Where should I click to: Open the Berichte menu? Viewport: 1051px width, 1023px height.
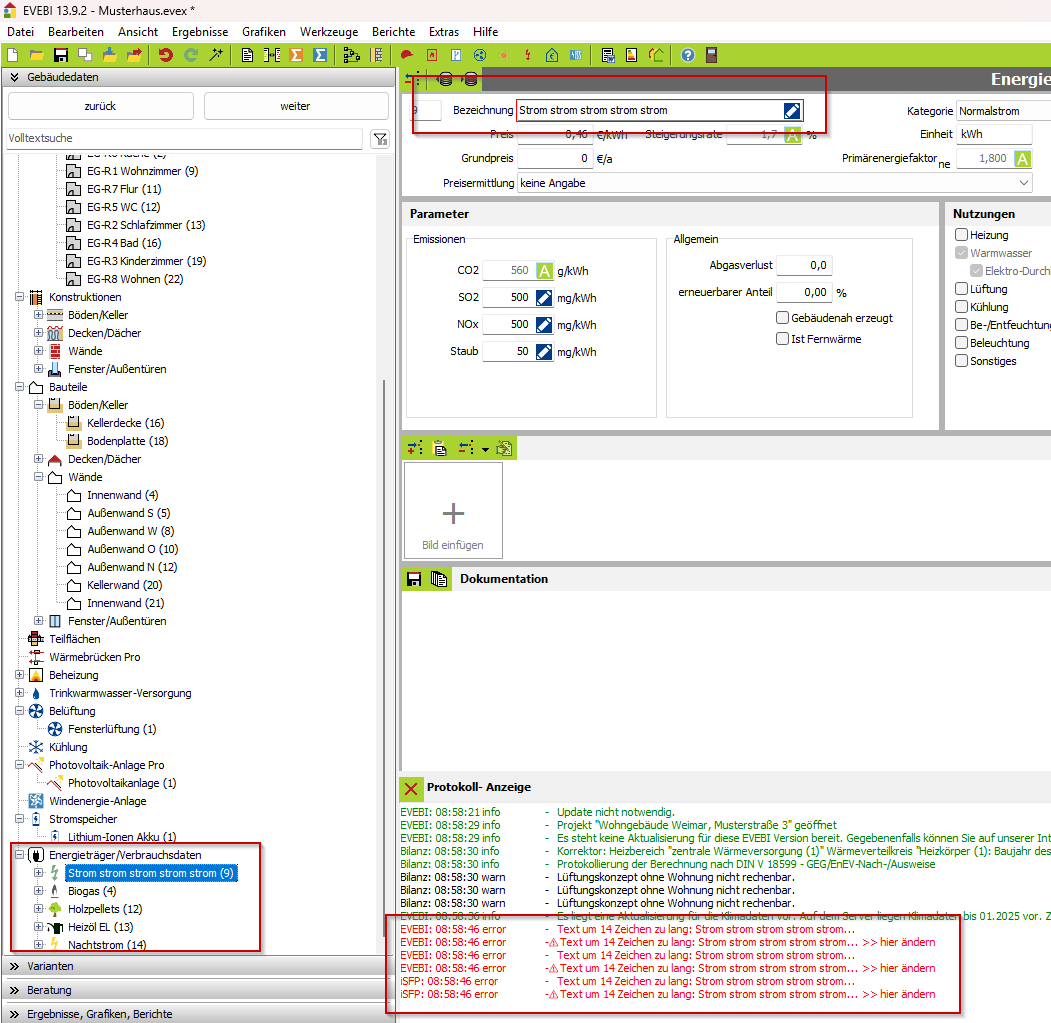(393, 32)
